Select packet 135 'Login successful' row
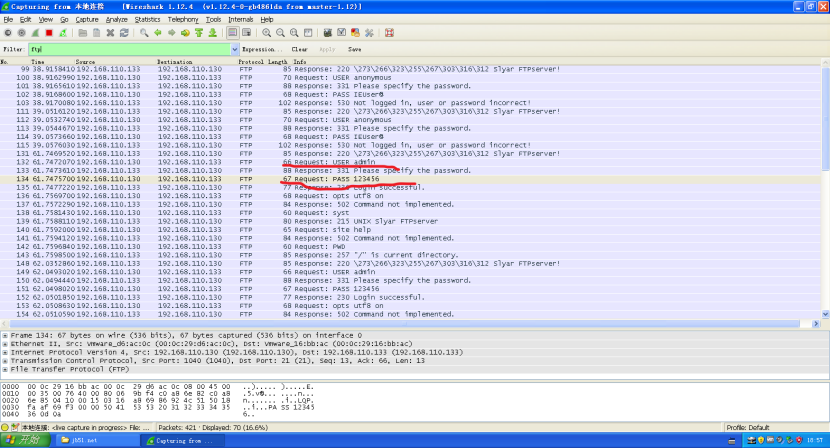The image size is (830, 448). 411,187
